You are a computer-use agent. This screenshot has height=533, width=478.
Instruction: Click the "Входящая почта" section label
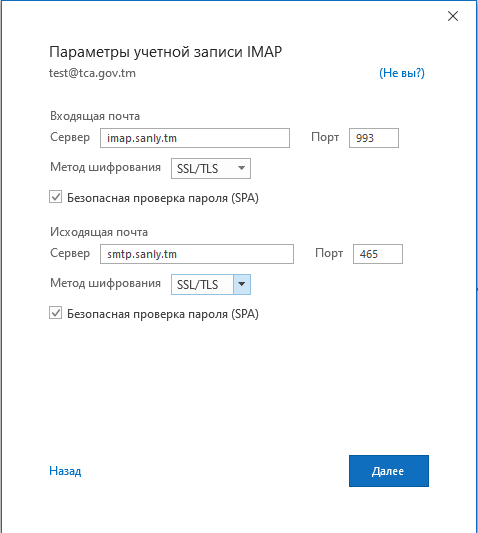95,116
